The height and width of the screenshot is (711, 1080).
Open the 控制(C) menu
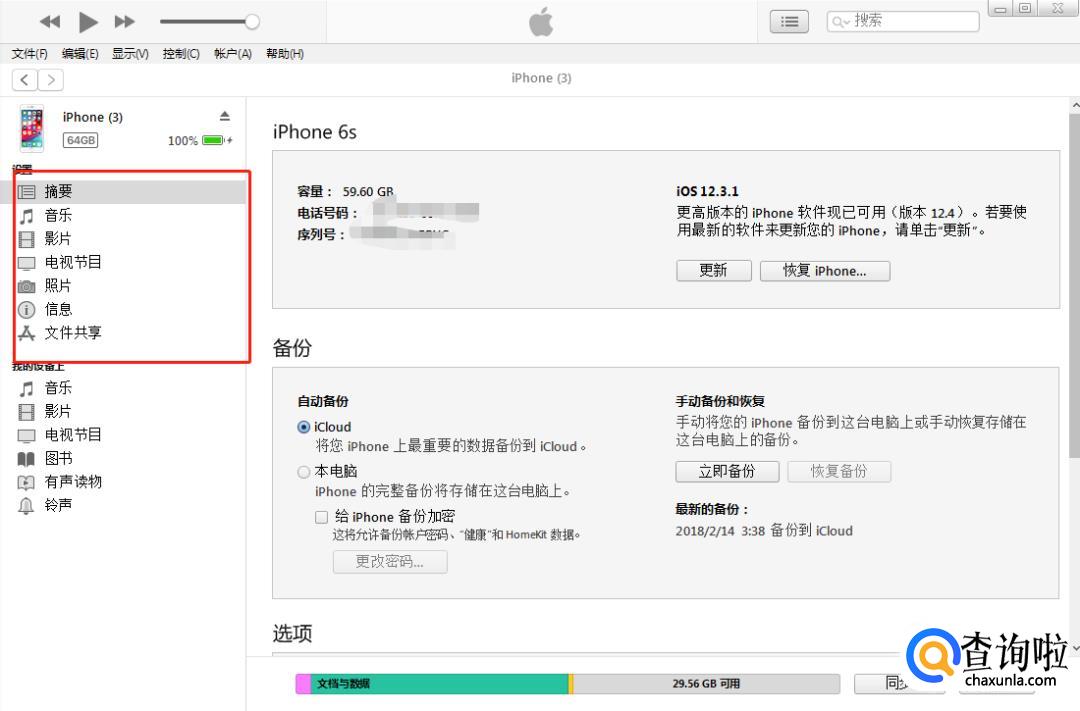click(181, 54)
